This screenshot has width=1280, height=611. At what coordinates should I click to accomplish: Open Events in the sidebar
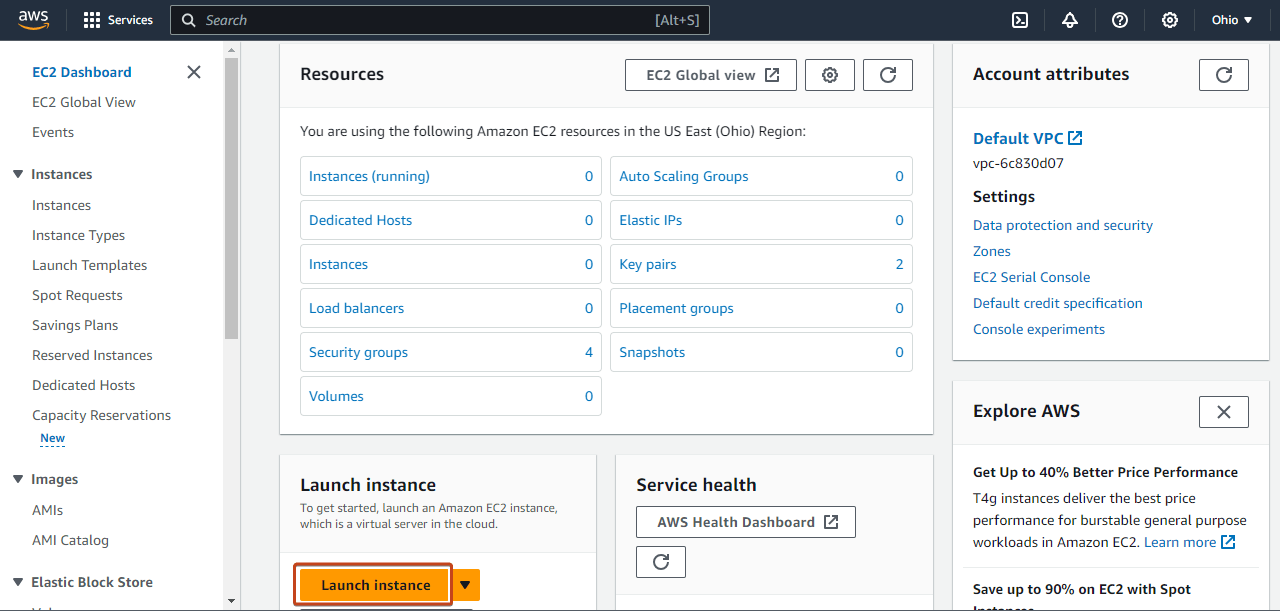53,132
